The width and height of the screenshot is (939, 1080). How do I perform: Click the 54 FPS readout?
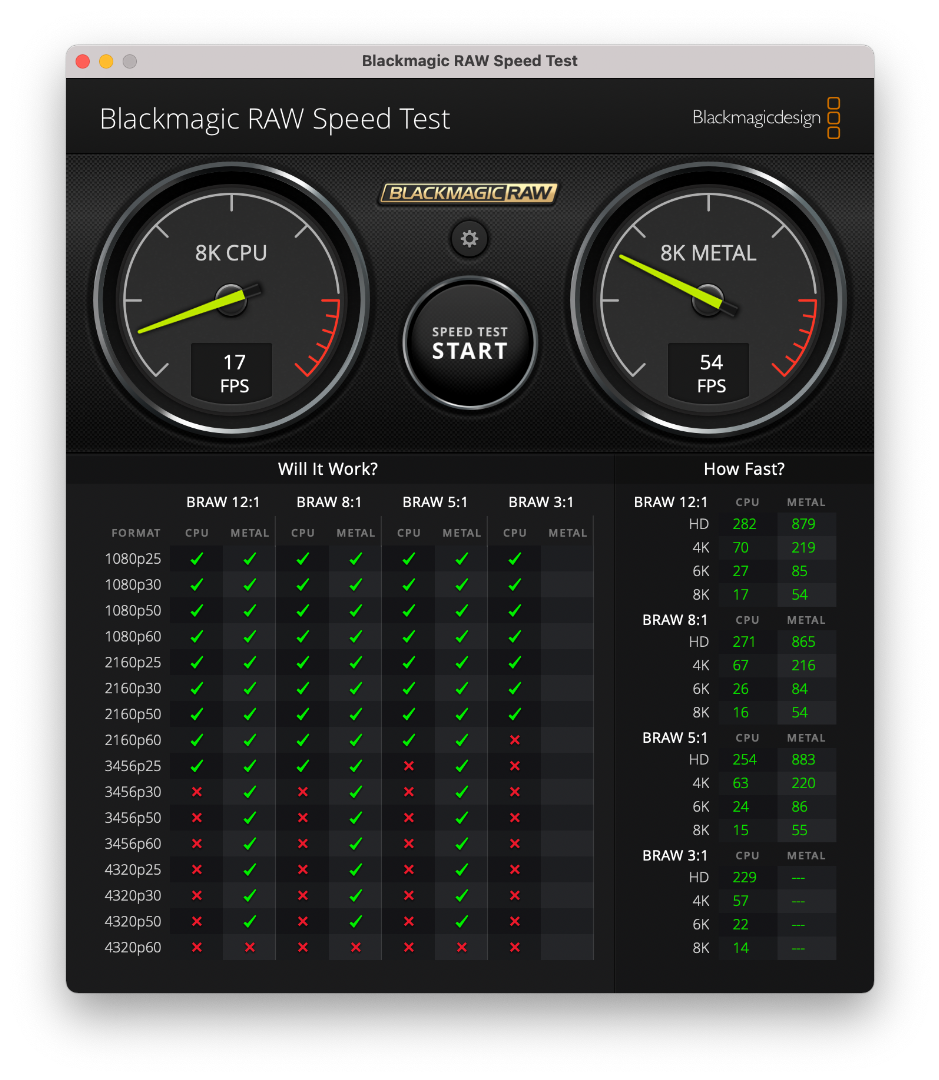point(709,373)
